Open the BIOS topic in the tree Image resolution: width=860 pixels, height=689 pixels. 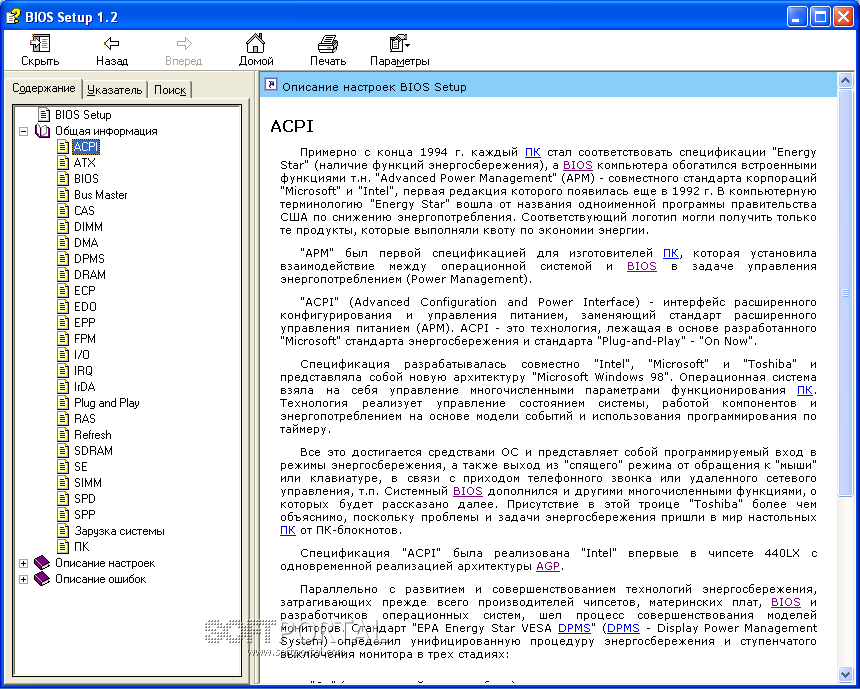(86, 179)
